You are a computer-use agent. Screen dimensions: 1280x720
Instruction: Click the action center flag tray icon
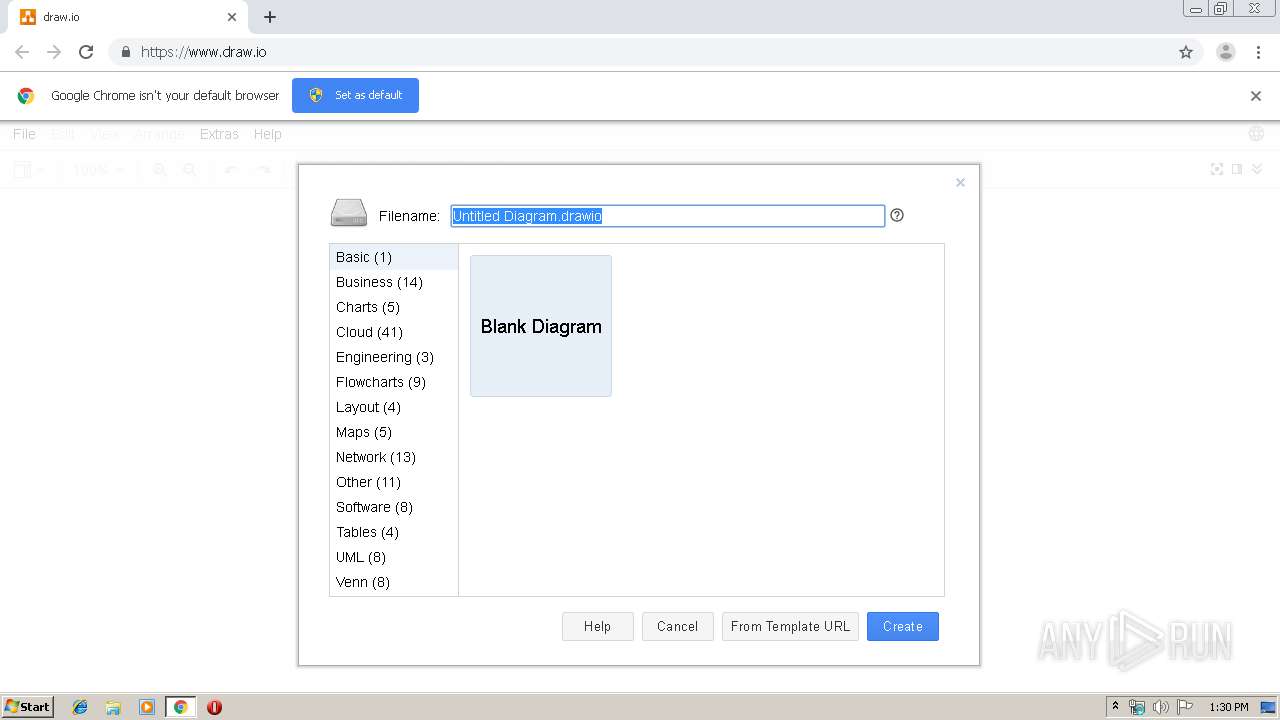click(x=1185, y=707)
